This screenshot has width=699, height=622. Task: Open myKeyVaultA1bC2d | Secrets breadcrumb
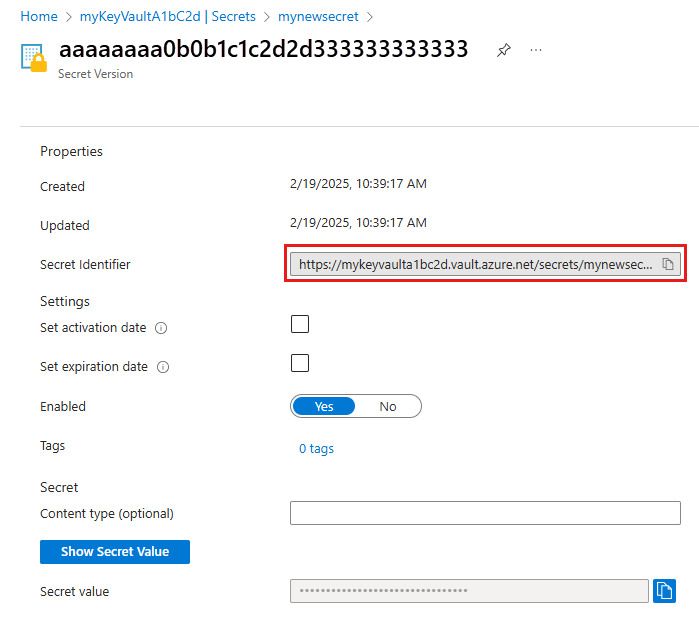[x=168, y=16]
